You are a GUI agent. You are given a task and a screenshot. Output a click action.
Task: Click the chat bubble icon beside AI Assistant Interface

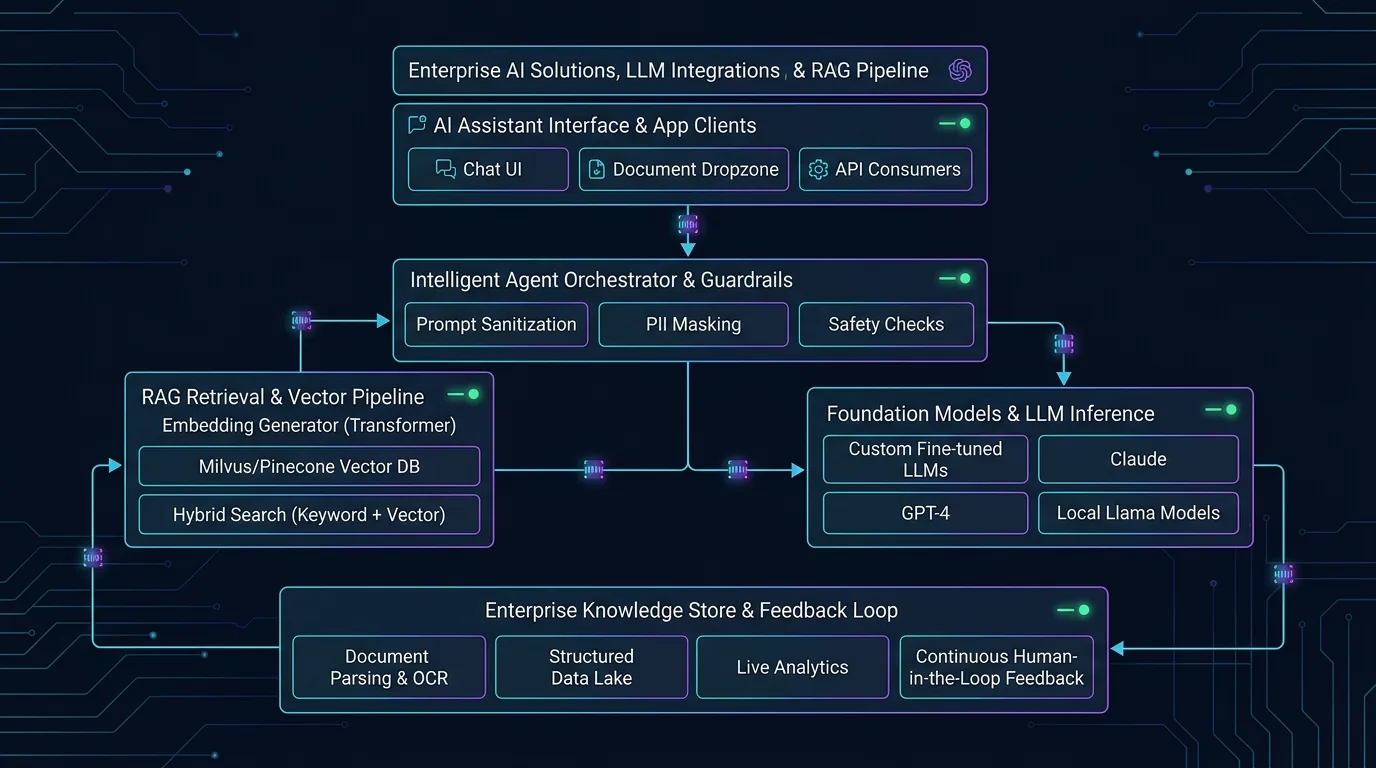pos(417,125)
